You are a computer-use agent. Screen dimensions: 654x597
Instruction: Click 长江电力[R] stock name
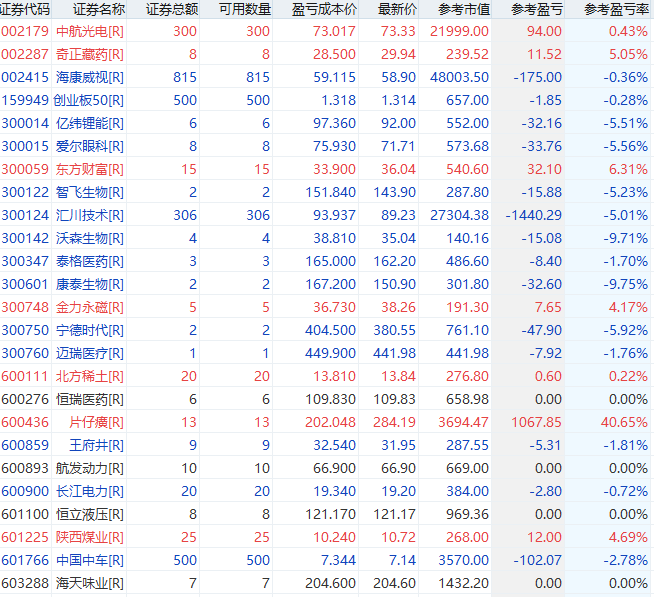[x=90, y=491]
